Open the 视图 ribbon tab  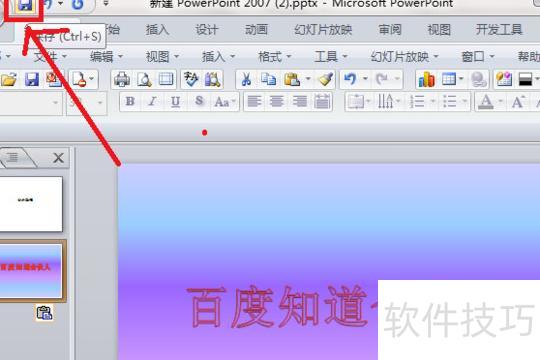[x=439, y=30]
